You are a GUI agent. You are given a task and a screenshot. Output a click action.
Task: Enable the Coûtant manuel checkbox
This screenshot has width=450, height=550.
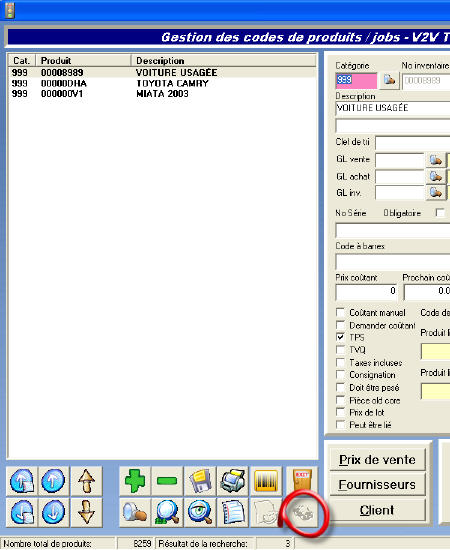(x=340, y=312)
